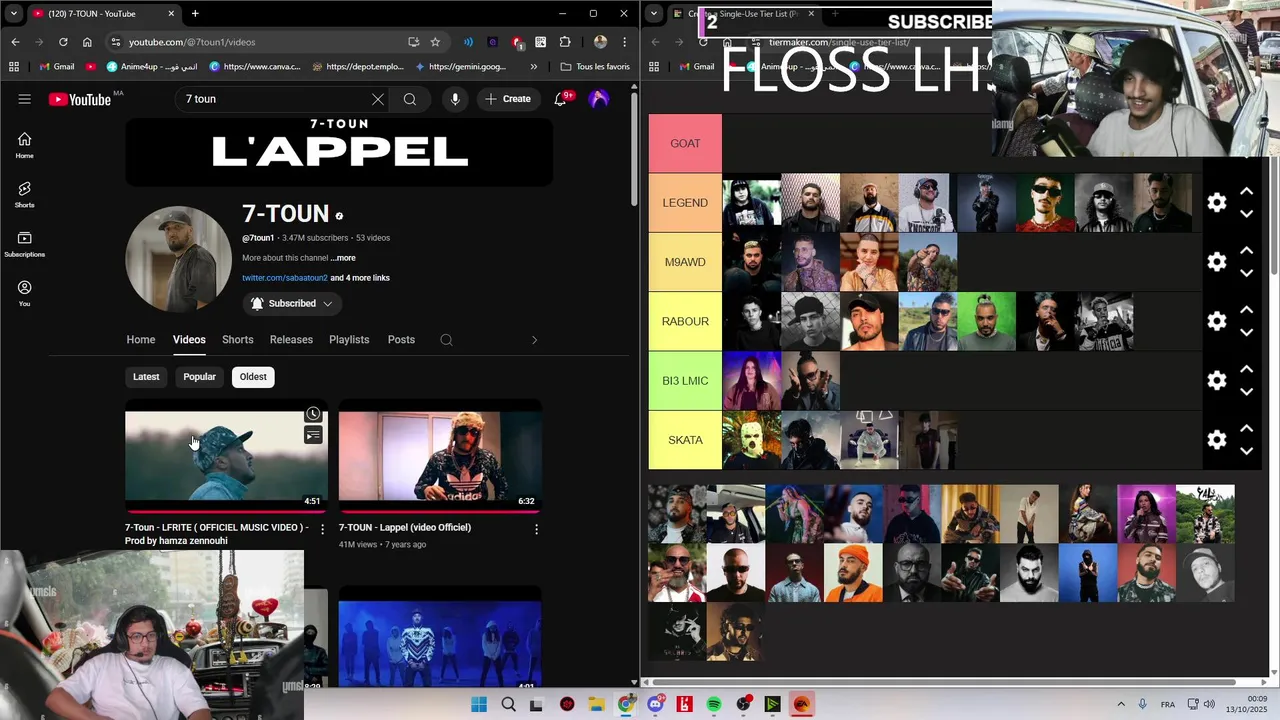Switch to the channel Home tab
The image size is (1280, 720).
[141, 340]
